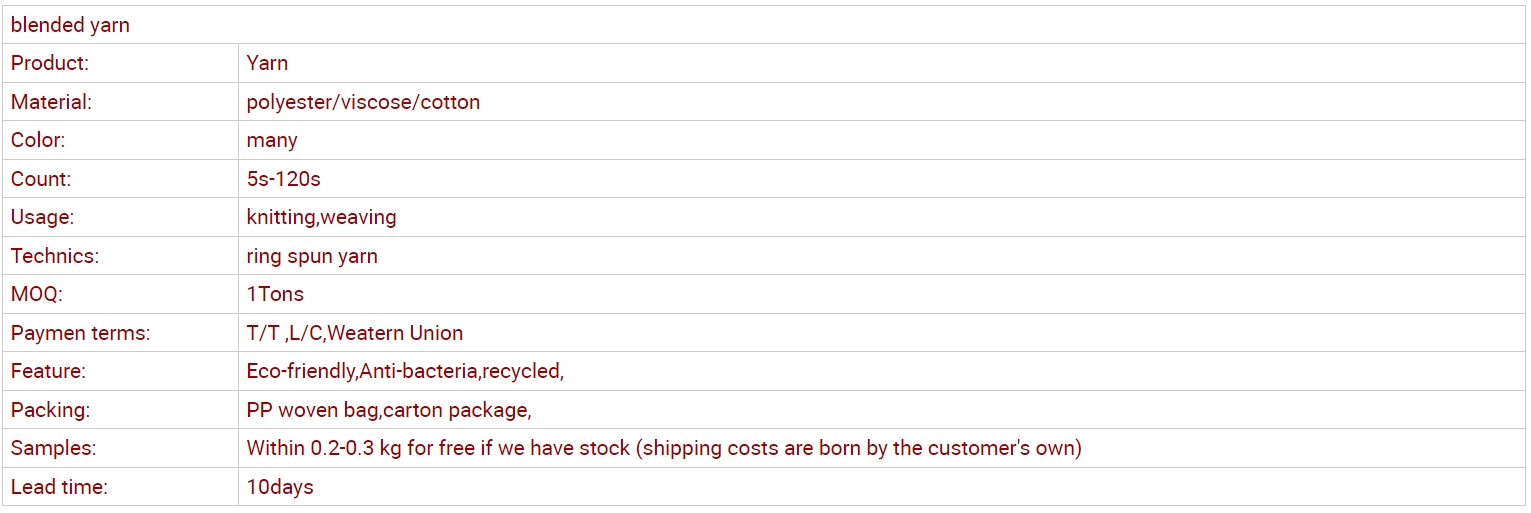Select the '5s-120s' count value

[x=283, y=179]
